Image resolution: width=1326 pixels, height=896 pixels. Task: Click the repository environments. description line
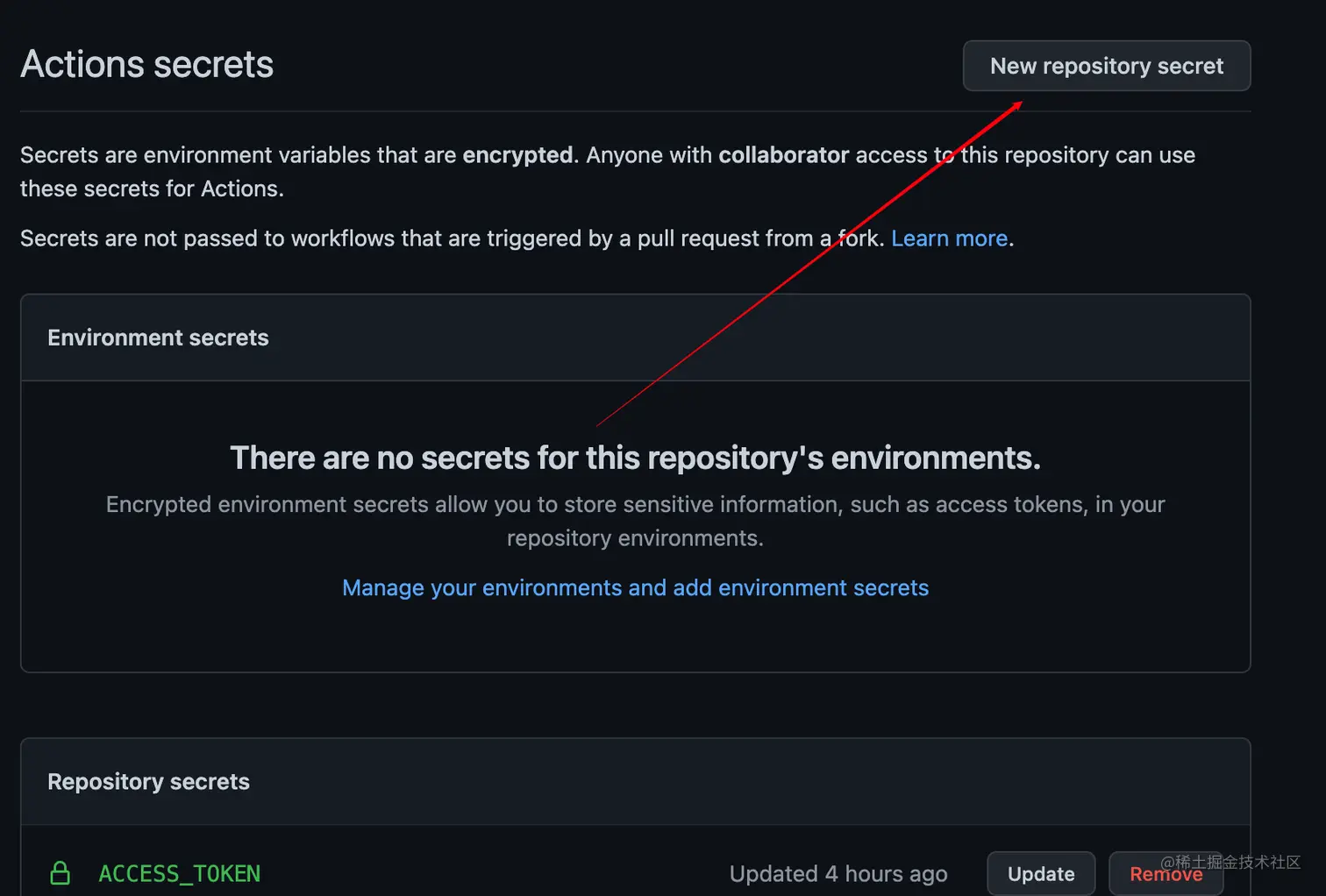coord(635,538)
